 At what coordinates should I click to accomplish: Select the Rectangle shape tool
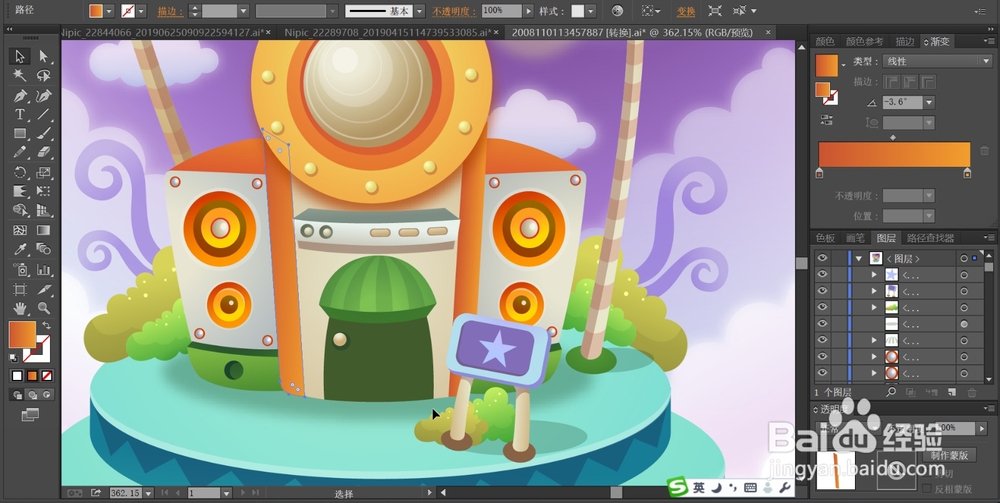(x=19, y=134)
